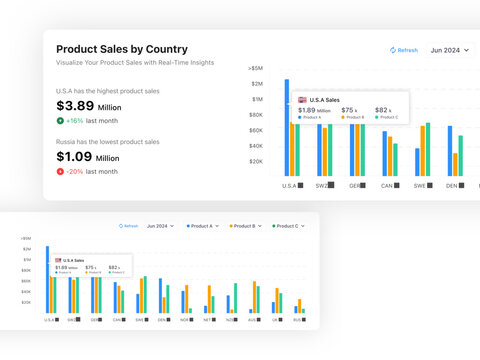The height and width of the screenshot is (360, 480).
Task: Click the green Product C dot in top tooltip
Action: [377, 117]
